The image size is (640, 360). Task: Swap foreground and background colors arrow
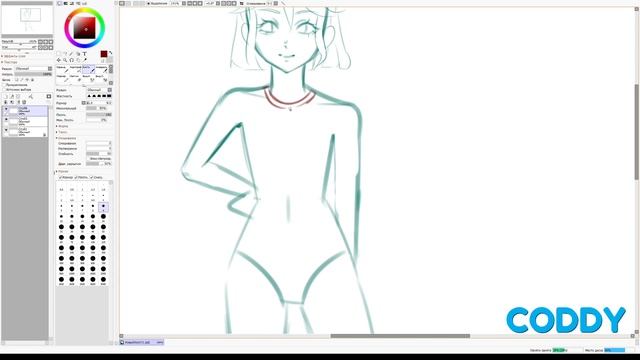click(110, 53)
